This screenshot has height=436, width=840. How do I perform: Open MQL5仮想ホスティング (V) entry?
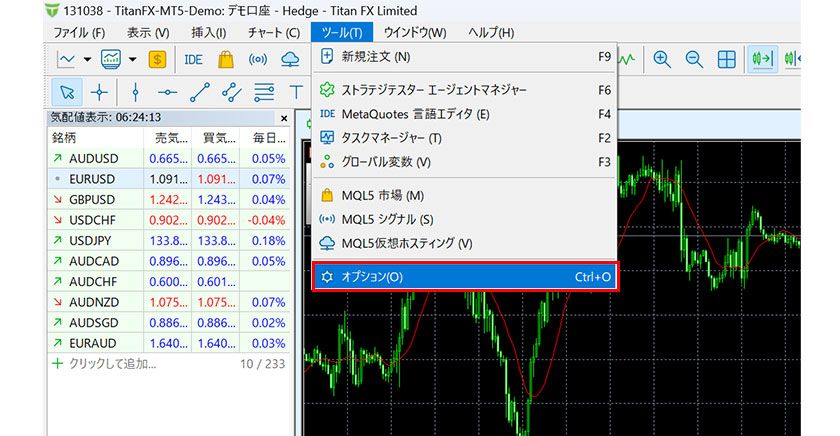[x=464, y=244]
